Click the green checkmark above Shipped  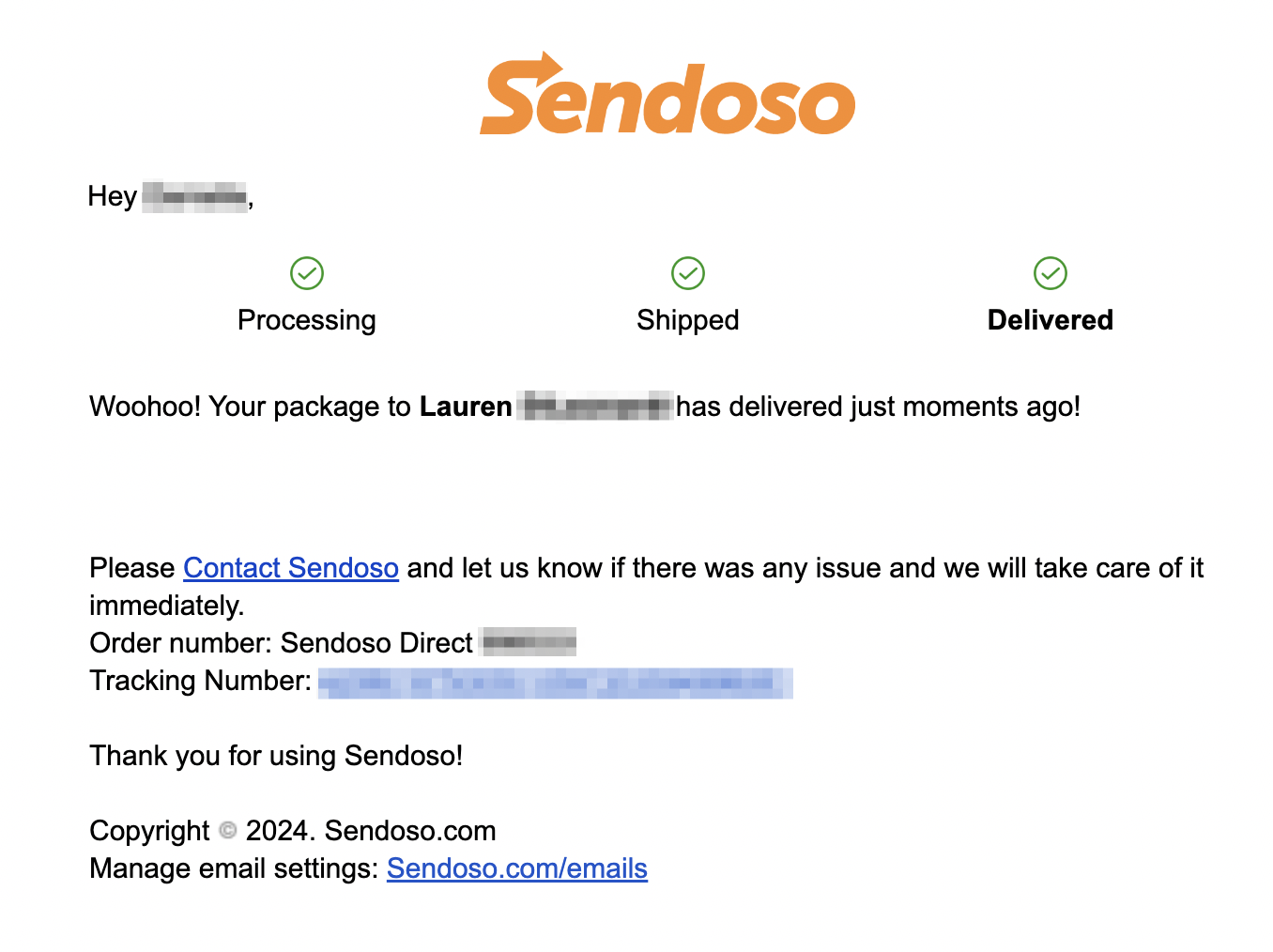(x=688, y=273)
